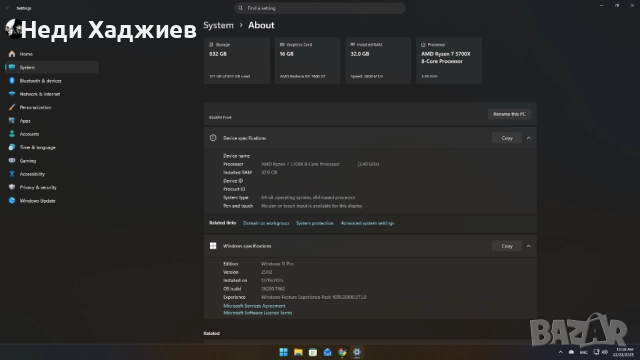Open Google Chrome from the taskbar
The height and width of the screenshot is (360, 640).
342,352
